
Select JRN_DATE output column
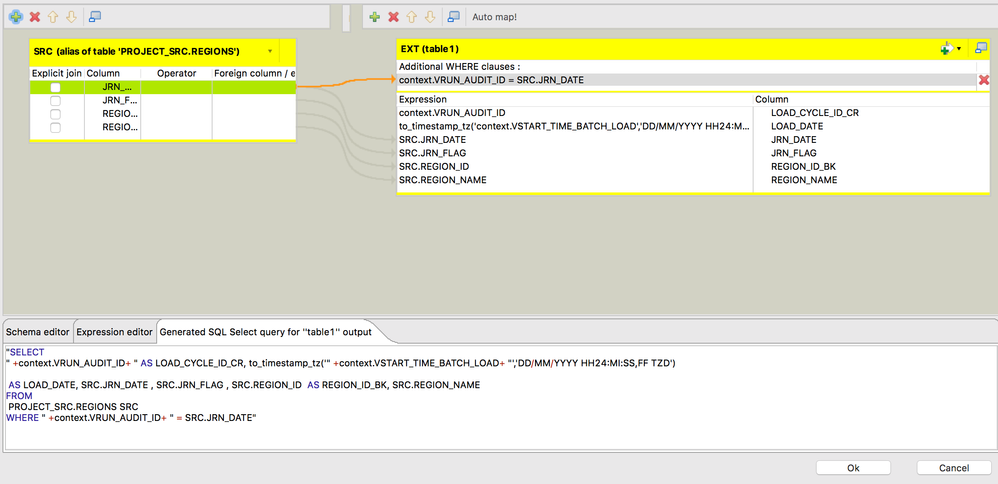[871, 139]
